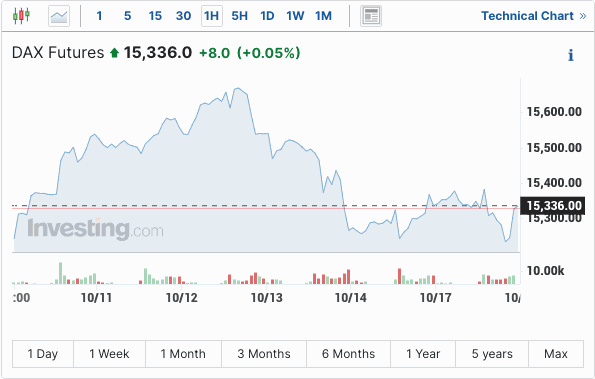Click the DAX Futures title
Image resolution: width=595 pixels, height=379 pixels.
click(58, 52)
